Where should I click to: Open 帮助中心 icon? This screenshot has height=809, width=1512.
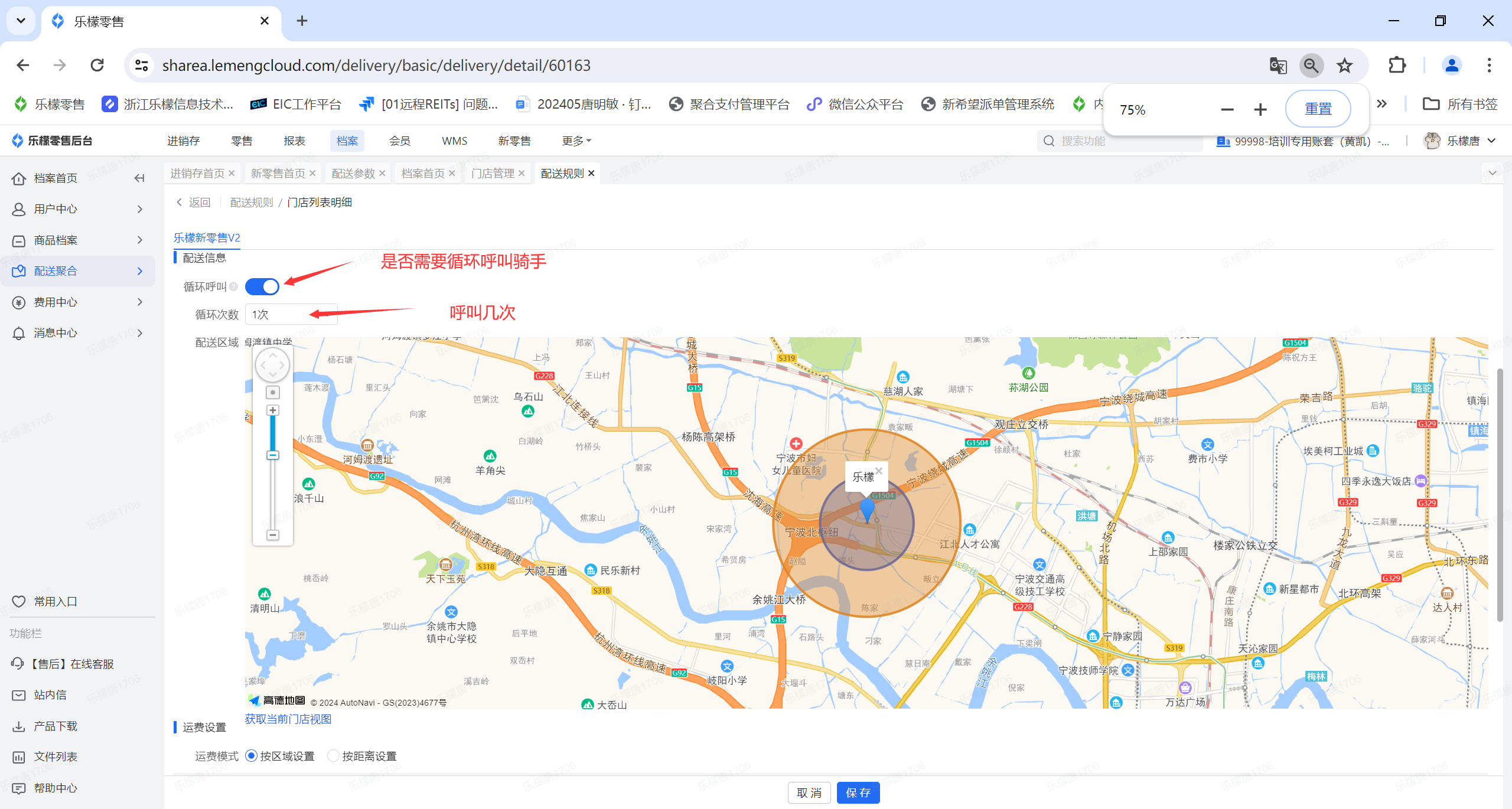point(19,788)
